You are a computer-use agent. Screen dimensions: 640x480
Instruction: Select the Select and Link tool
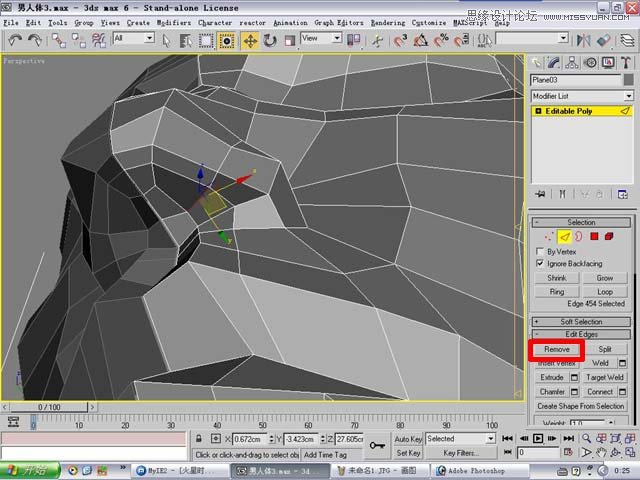click(x=59, y=40)
